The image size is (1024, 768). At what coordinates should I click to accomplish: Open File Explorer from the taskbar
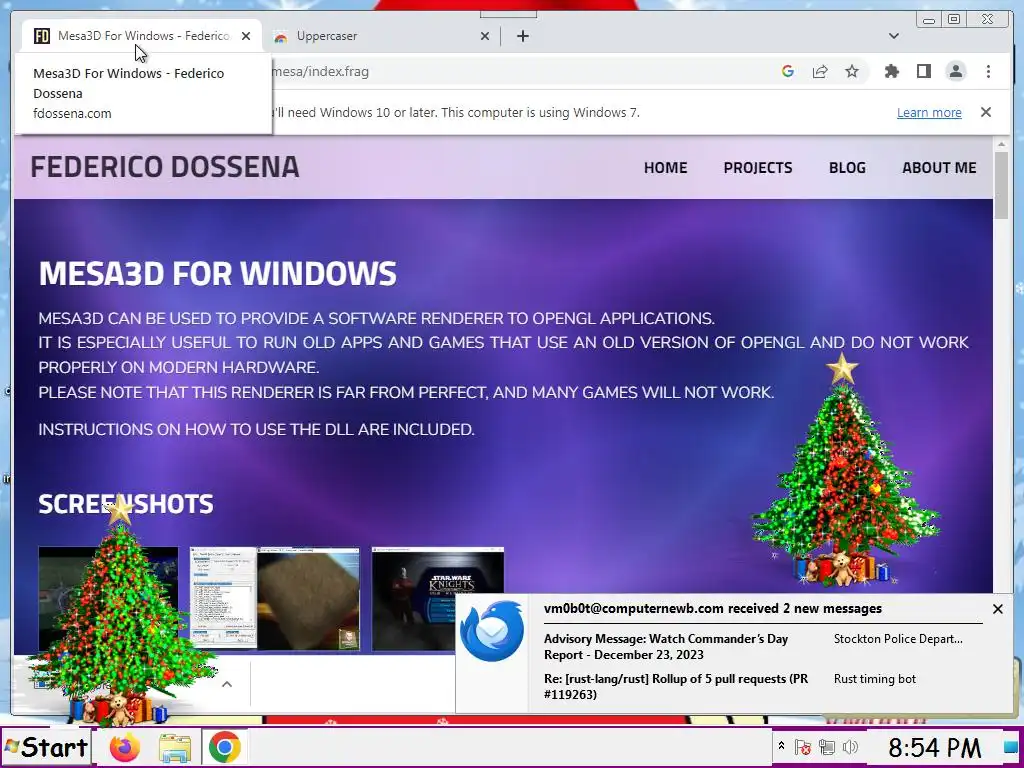coord(175,747)
